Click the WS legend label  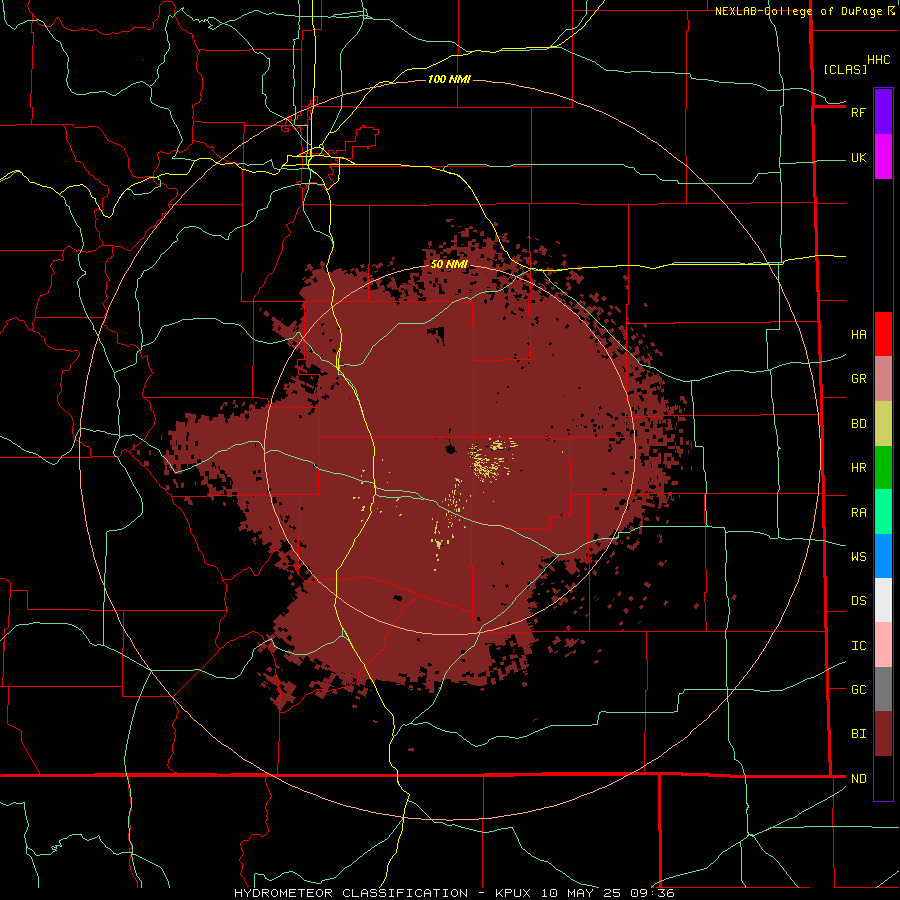coord(858,557)
